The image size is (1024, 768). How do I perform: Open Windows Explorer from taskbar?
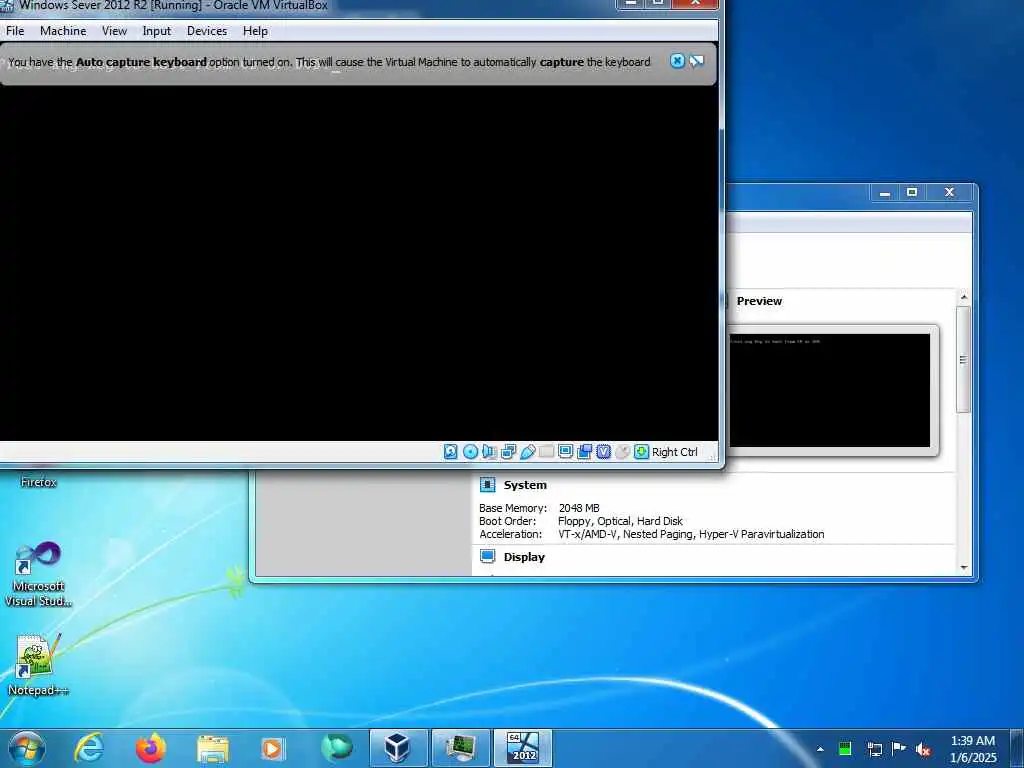213,749
